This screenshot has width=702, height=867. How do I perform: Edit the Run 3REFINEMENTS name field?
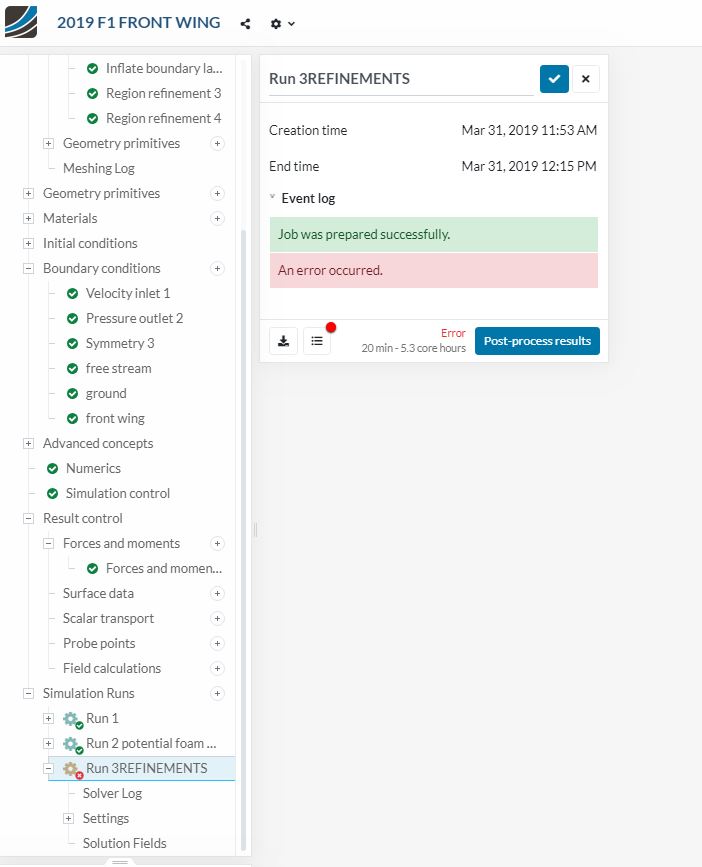400,79
